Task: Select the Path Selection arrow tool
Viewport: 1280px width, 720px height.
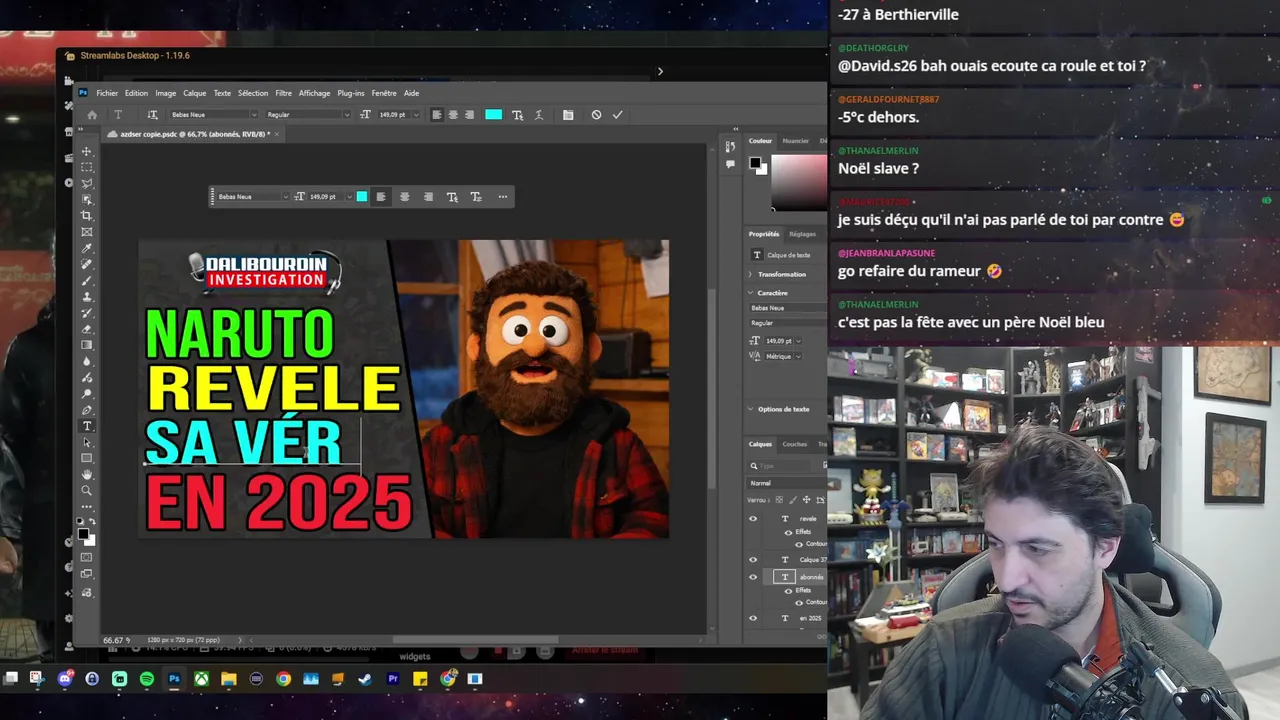Action: tap(87, 442)
